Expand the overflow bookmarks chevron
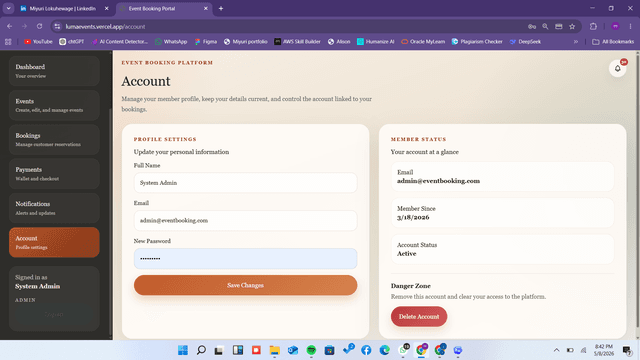Screen dimensions: 640x360 point(576,42)
